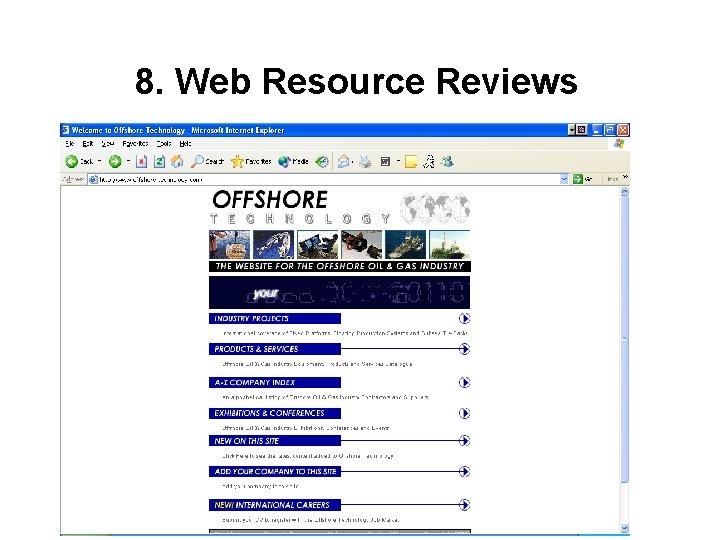Screen dimensions: 720x540
Task: Open the Favorites menu
Action: [135, 144]
